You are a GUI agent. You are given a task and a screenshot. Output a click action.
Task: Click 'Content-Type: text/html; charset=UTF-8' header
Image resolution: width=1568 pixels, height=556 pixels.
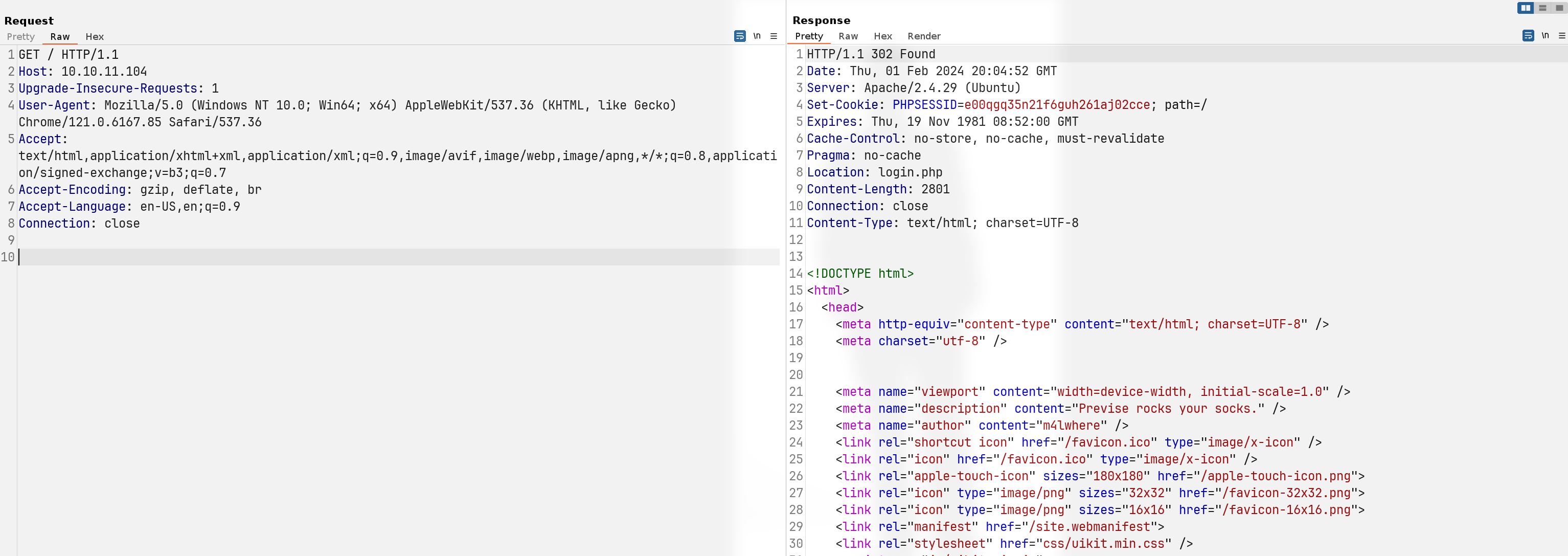943,223
